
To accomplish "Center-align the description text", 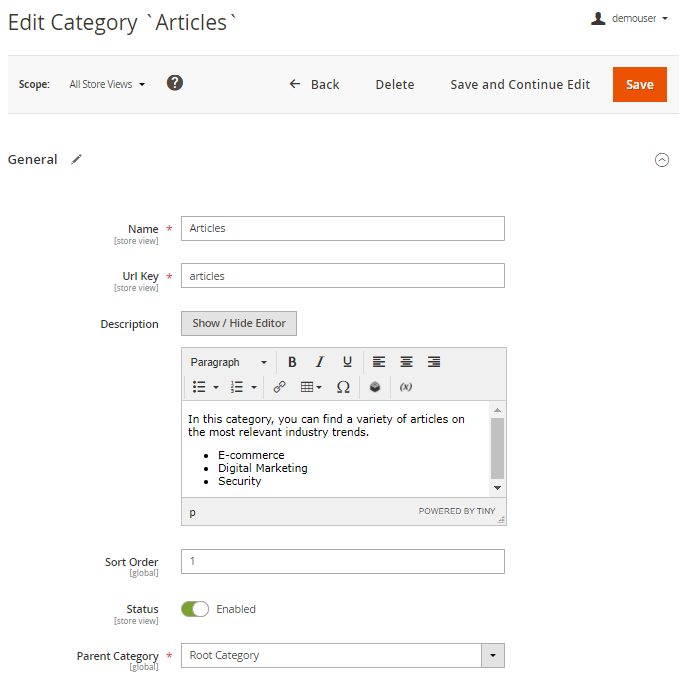I will tap(407, 362).
